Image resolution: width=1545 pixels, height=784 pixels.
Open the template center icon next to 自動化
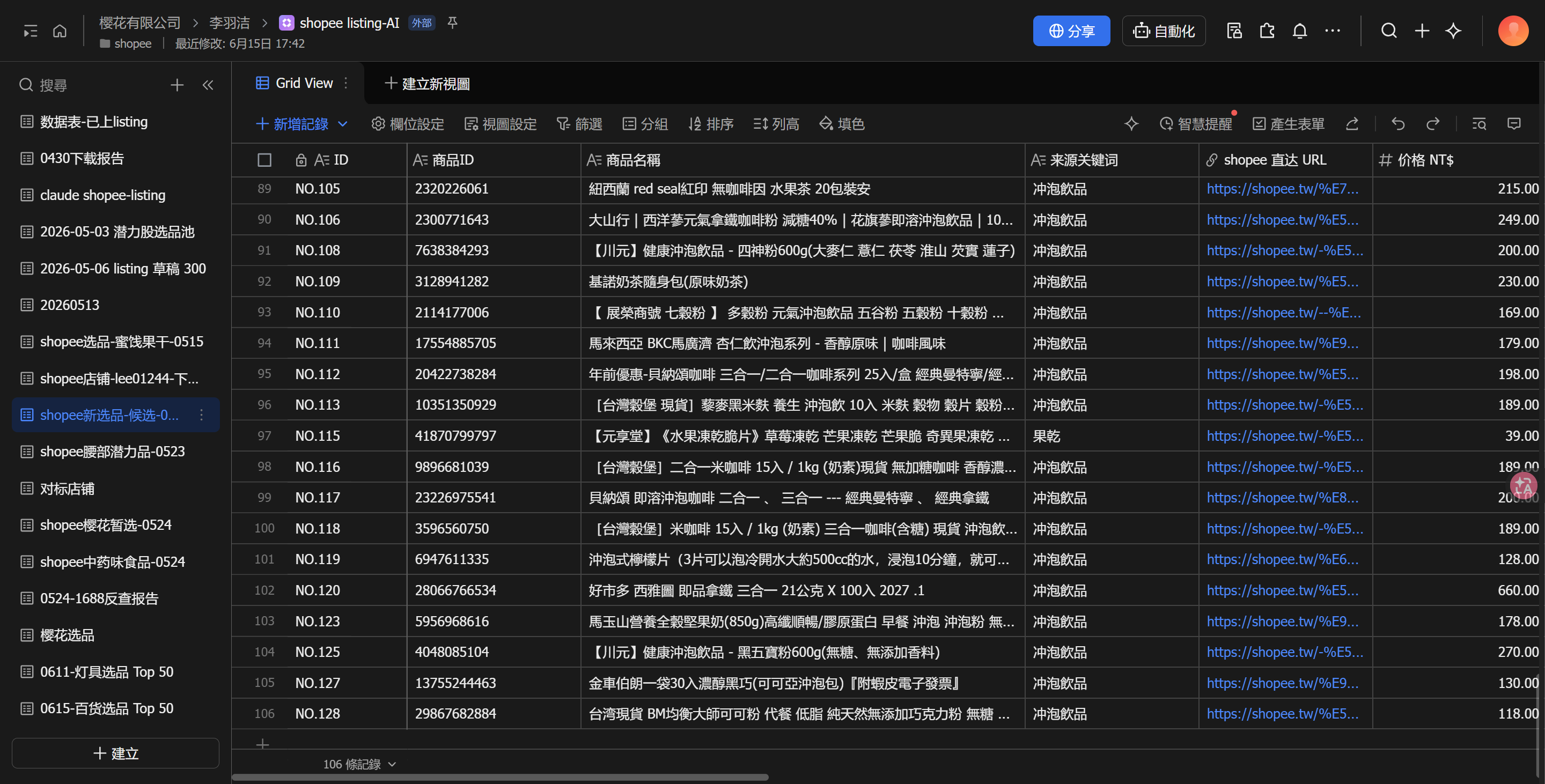[1234, 31]
